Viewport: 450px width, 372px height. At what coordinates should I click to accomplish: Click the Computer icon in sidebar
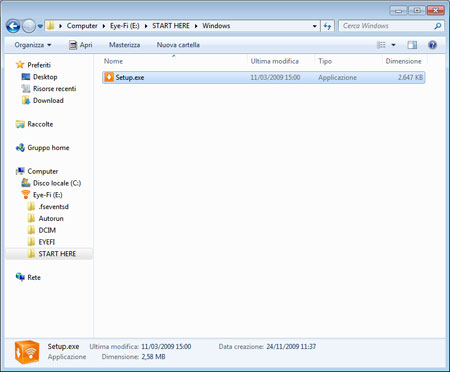(20, 171)
